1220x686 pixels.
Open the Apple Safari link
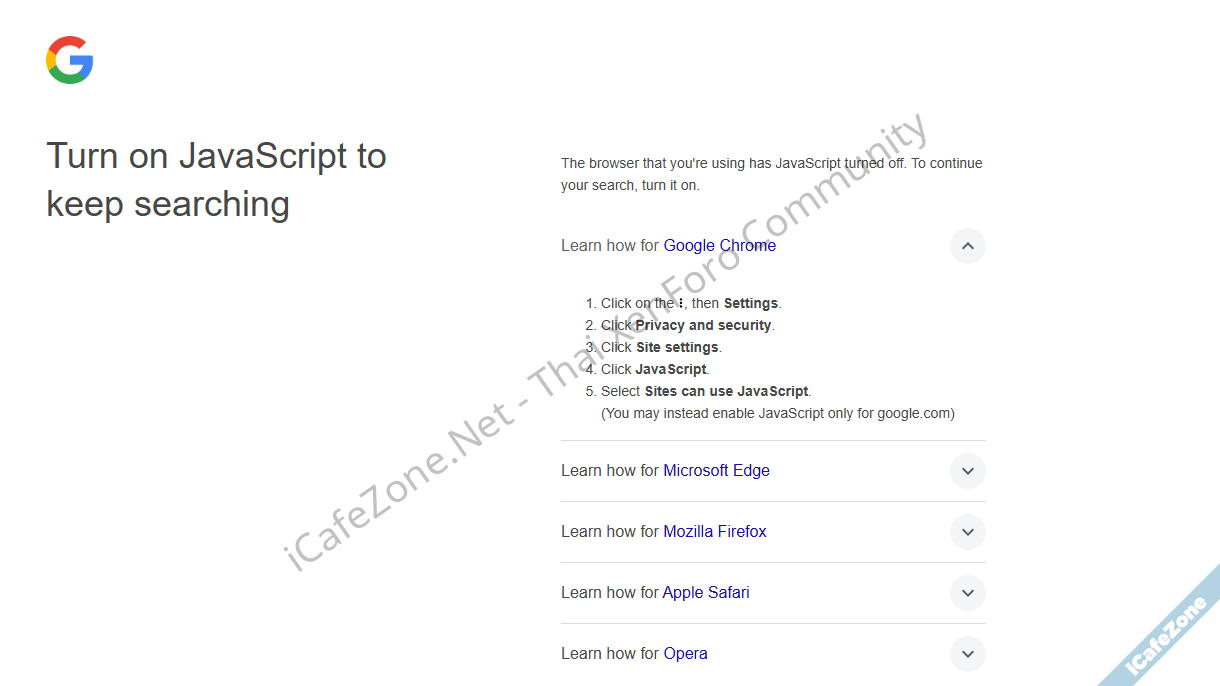coord(706,593)
